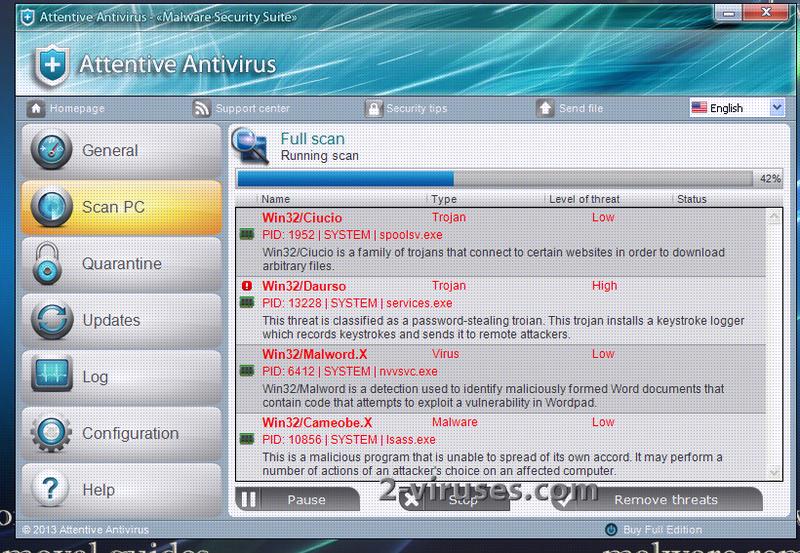Click the memory chip icon beside nvvsvc.exe
800x553 pixels.
(247, 371)
